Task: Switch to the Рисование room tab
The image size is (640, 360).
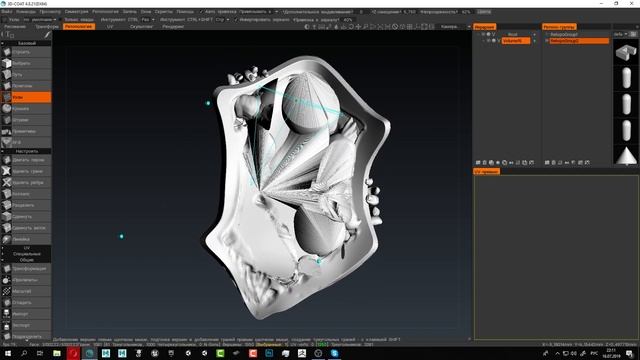Action: (15, 27)
